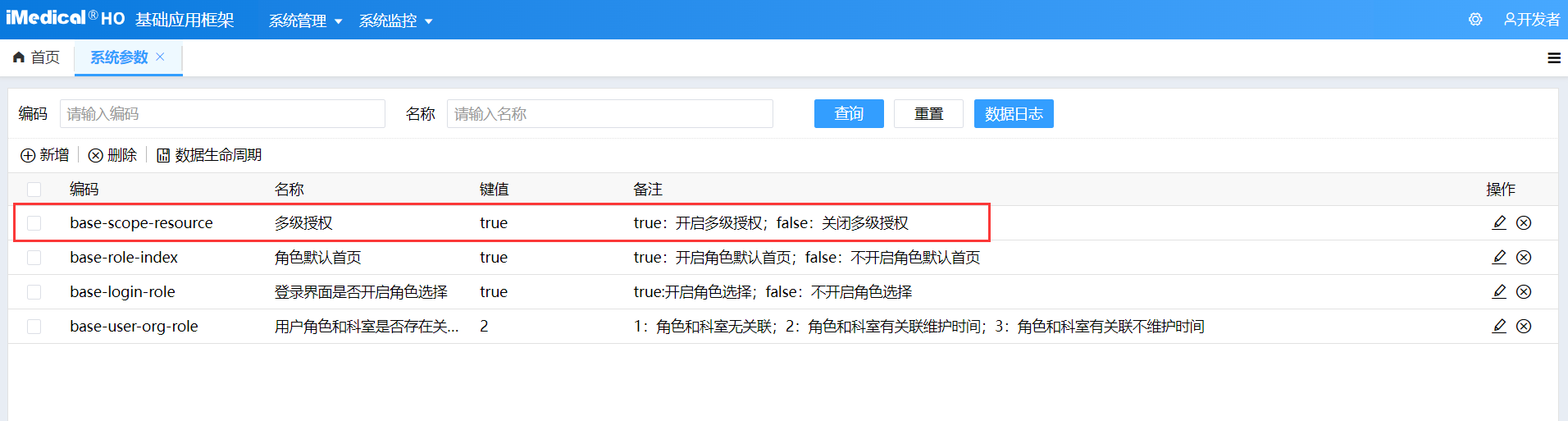Click the remark about 开启多级授权

[771, 222]
